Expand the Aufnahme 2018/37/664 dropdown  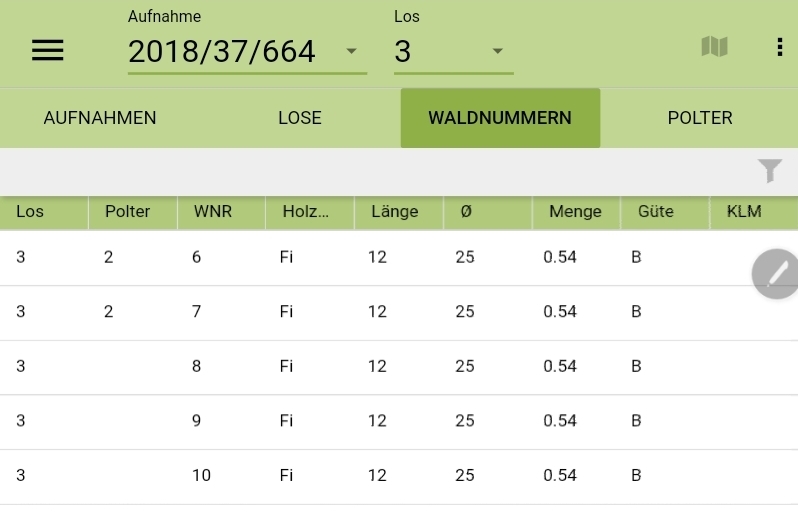[x=247, y=52]
